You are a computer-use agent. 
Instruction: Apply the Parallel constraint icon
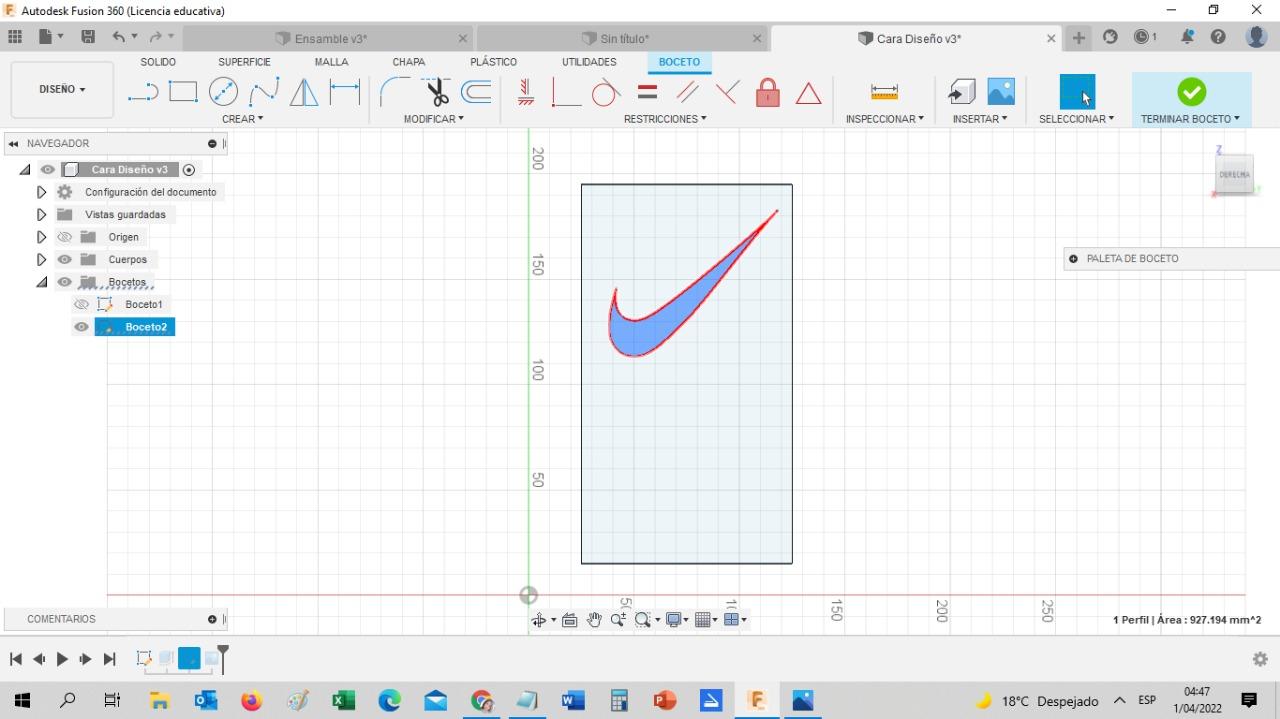coord(687,92)
